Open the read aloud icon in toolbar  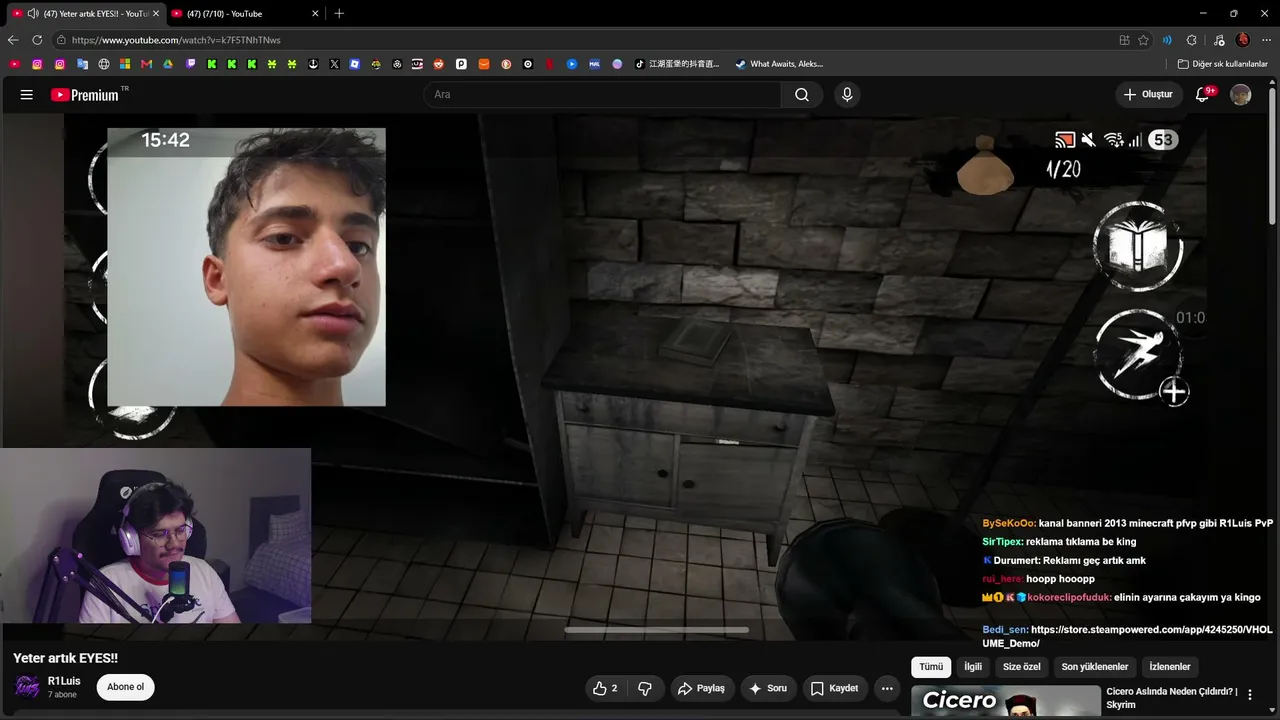pyautogui.click(x=1167, y=40)
